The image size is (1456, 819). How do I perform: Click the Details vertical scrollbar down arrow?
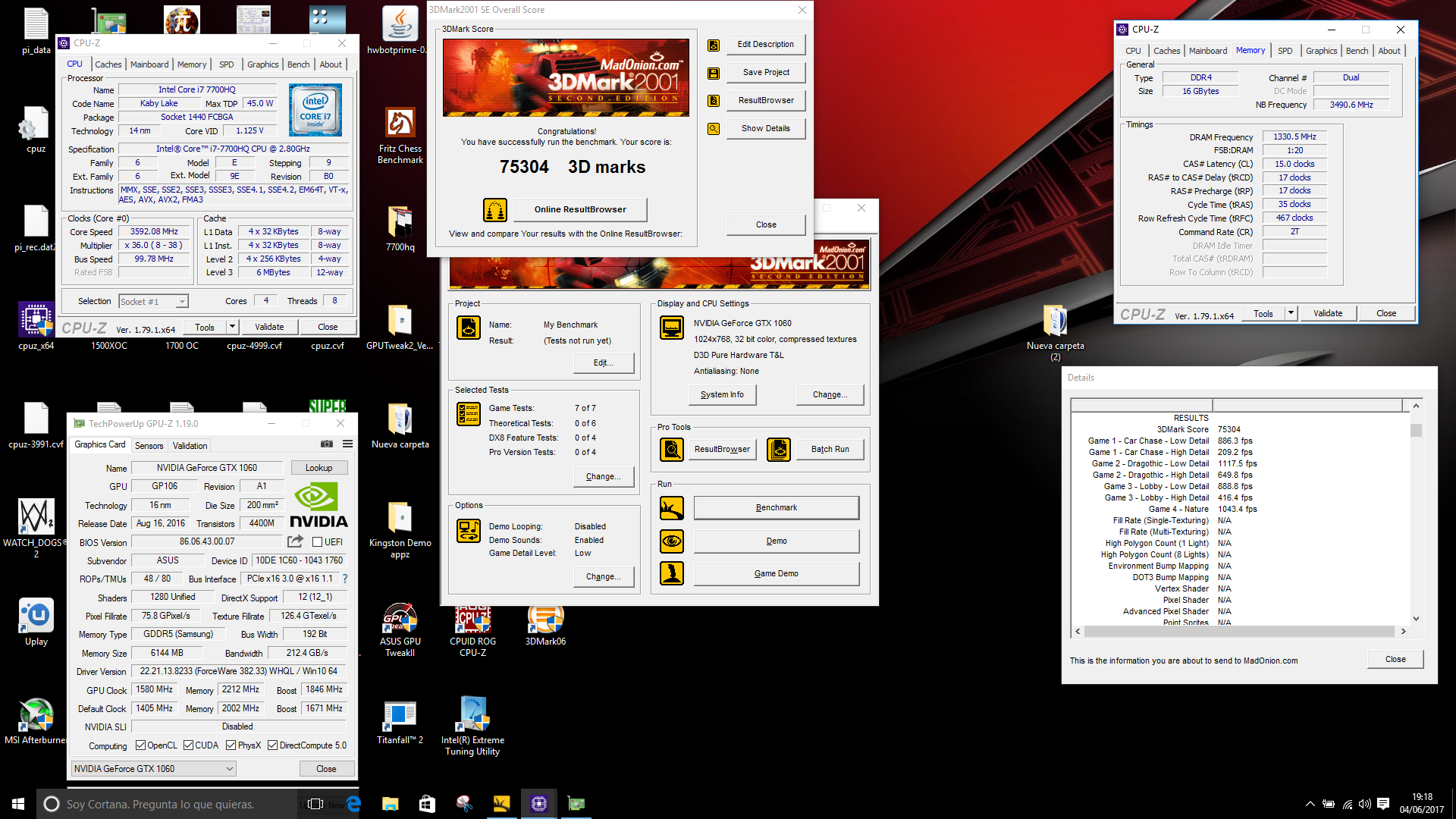point(1415,619)
